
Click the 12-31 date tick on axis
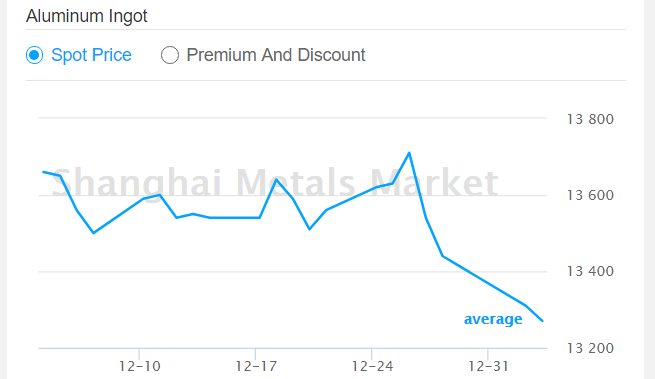pyautogui.click(x=488, y=366)
